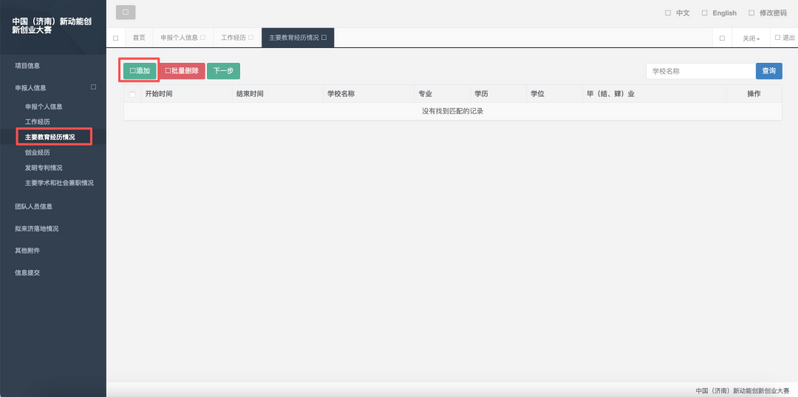Image resolution: width=798 pixels, height=397 pixels.
Task: Open 其他附件 in the sidebar
Action: [x=27, y=250]
